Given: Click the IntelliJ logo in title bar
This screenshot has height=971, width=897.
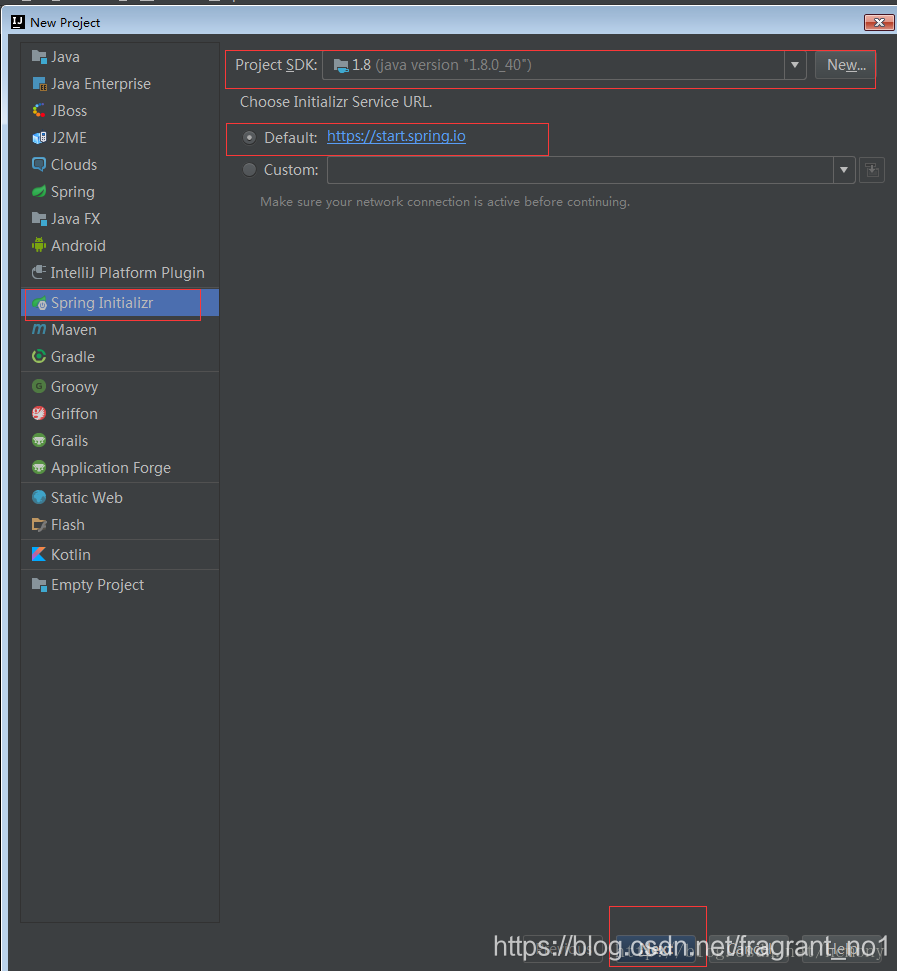Looking at the screenshot, I should click(x=18, y=22).
